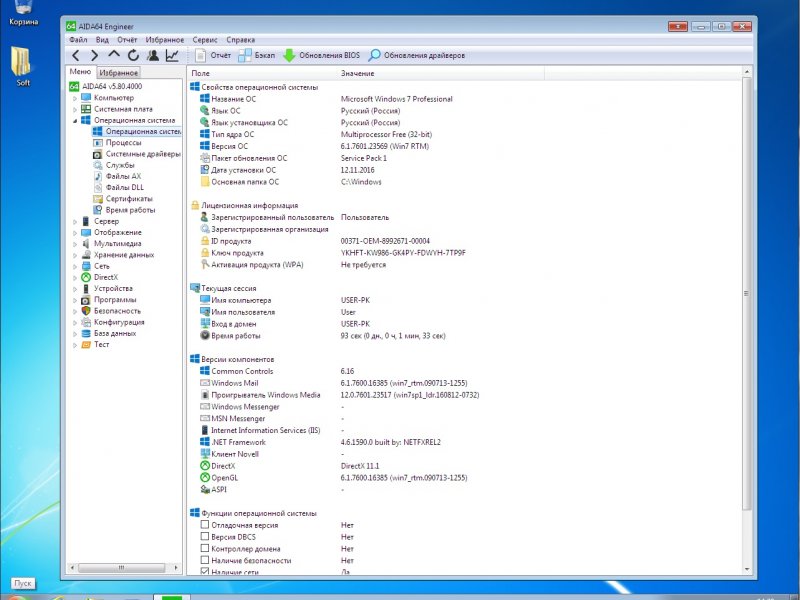
Task: Select the Тест tree node
Action: [x=101, y=345]
